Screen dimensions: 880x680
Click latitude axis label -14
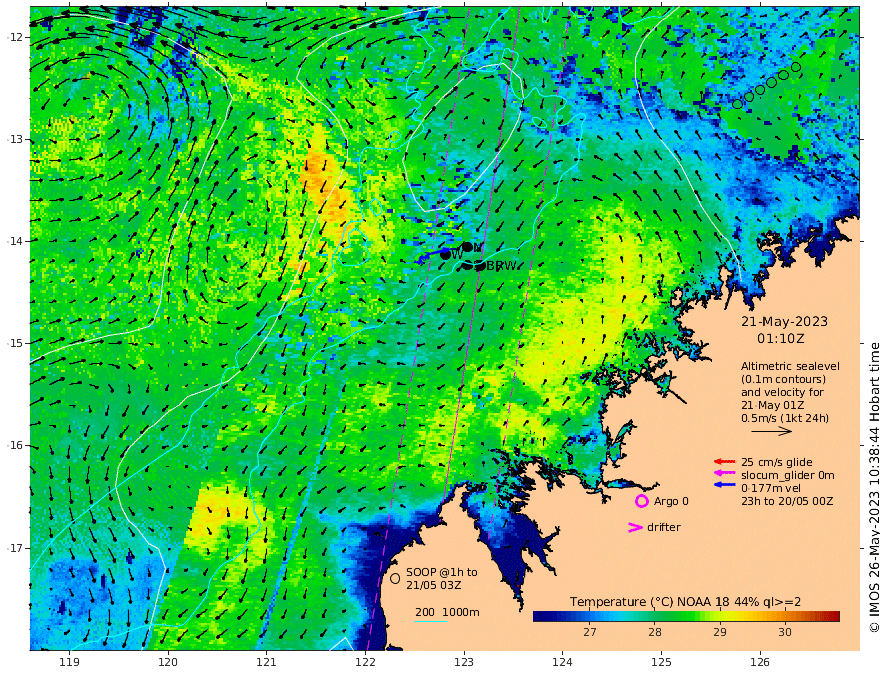[16, 241]
